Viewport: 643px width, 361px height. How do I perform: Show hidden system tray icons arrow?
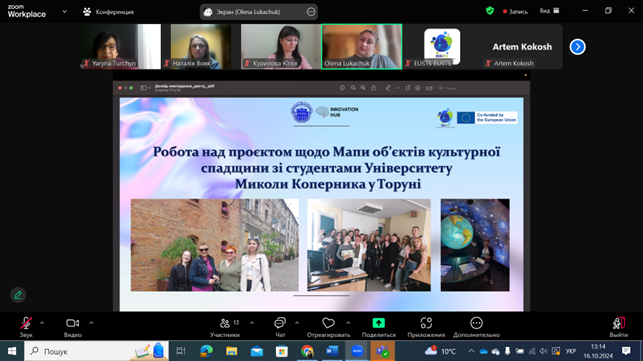click(x=471, y=351)
